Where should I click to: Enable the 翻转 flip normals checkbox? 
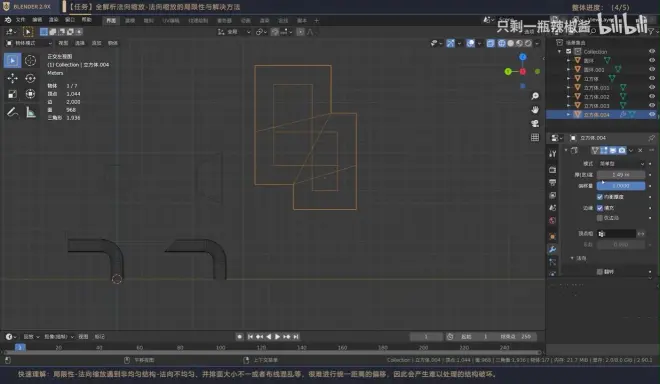click(x=600, y=272)
